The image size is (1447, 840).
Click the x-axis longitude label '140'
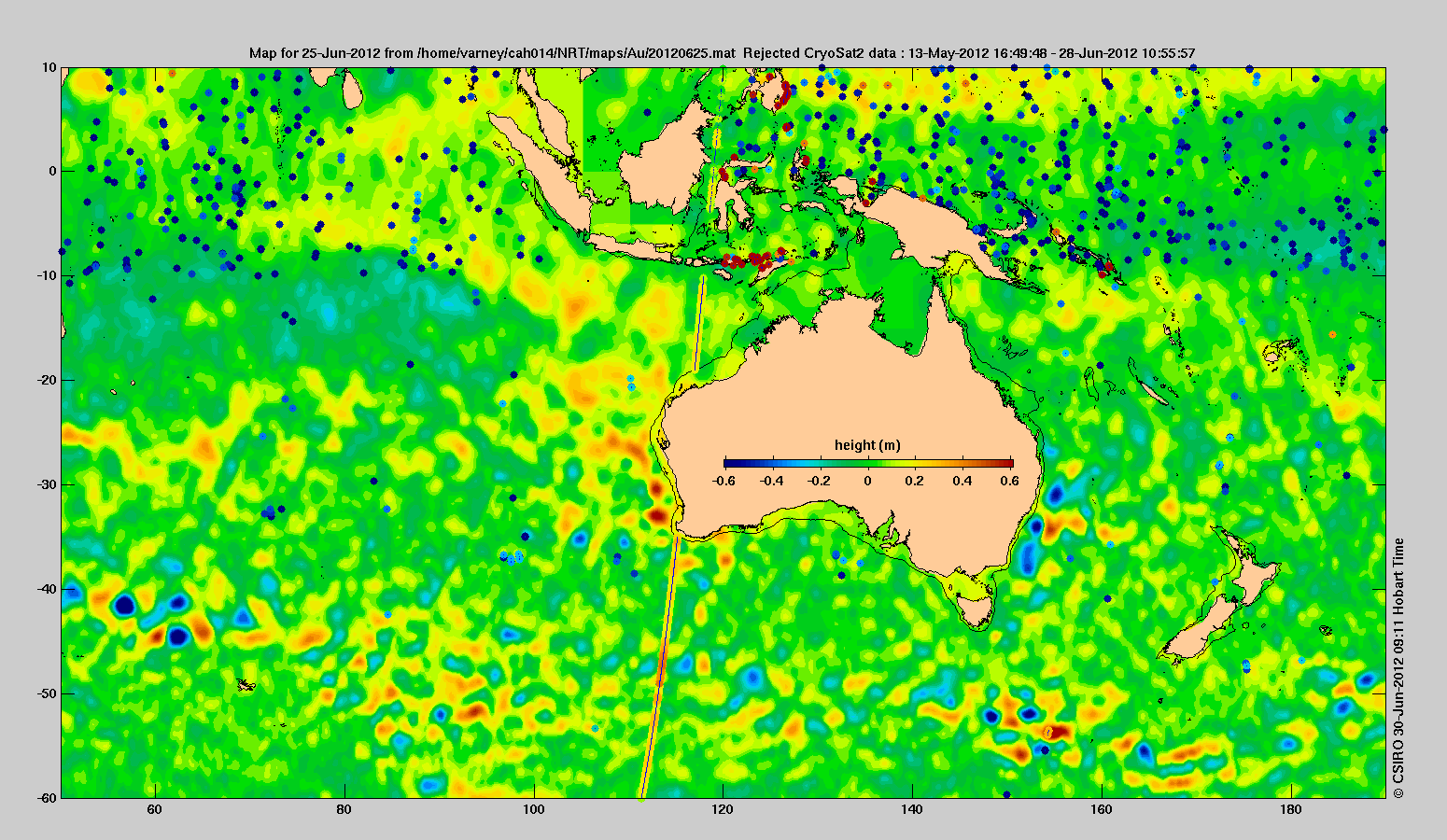click(912, 810)
